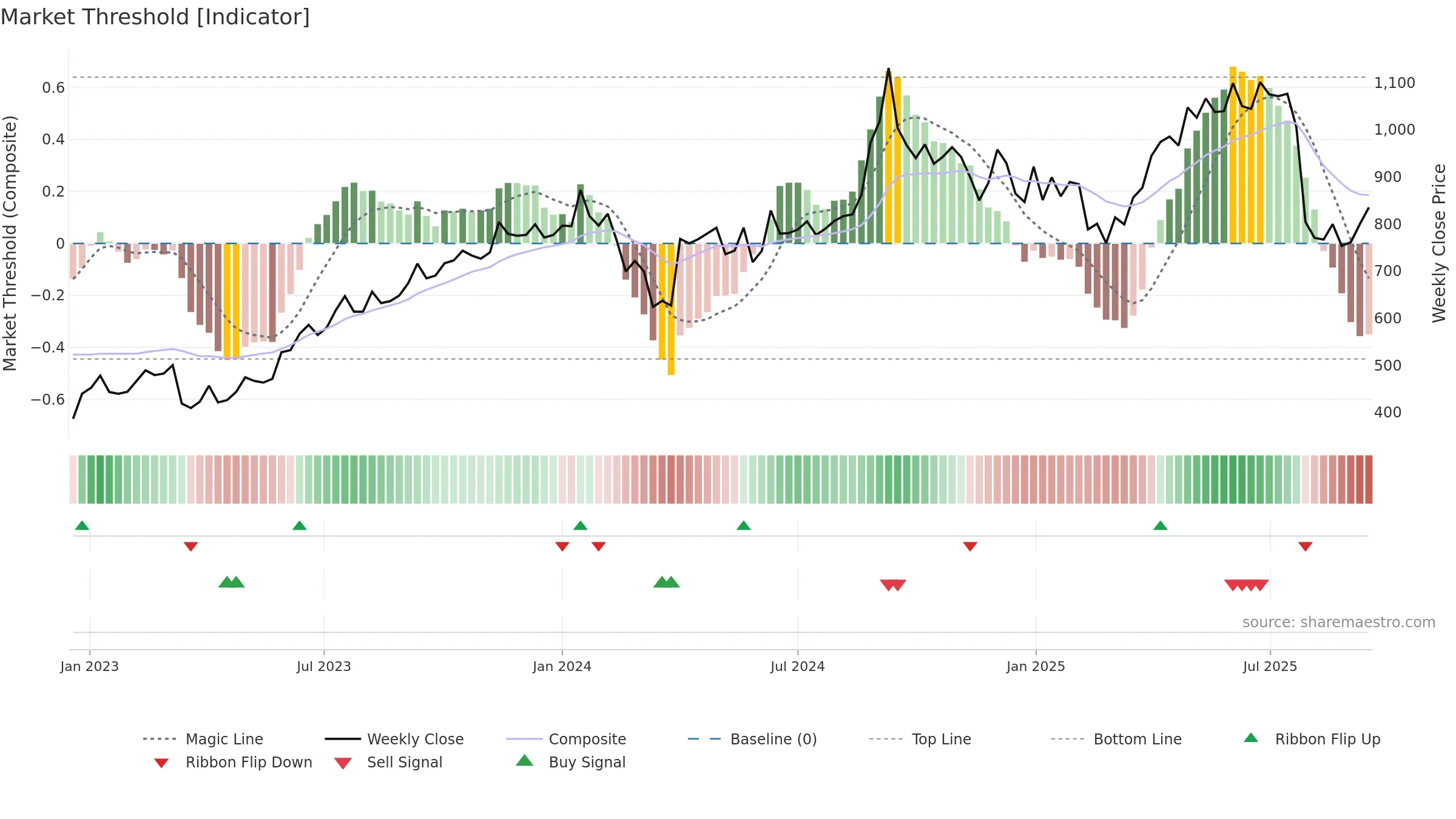Image resolution: width=1456 pixels, height=819 pixels.
Task: Toggle the Buy Signal legend entry
Action: tap(570, 762)
